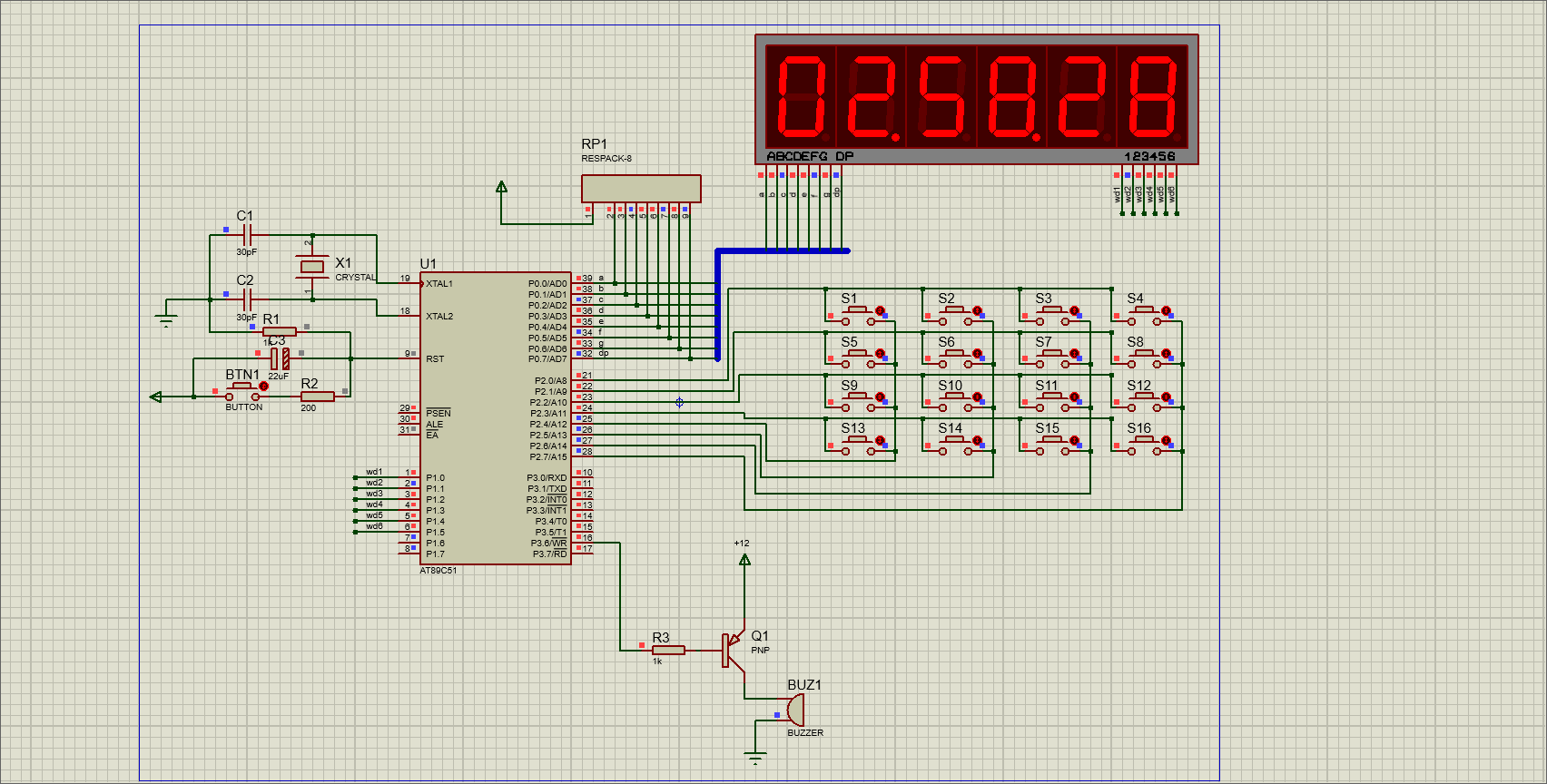Click the "RP1" reference label
The width and height of the screenshot is (1547, 784).
click(x=594, y=144)
